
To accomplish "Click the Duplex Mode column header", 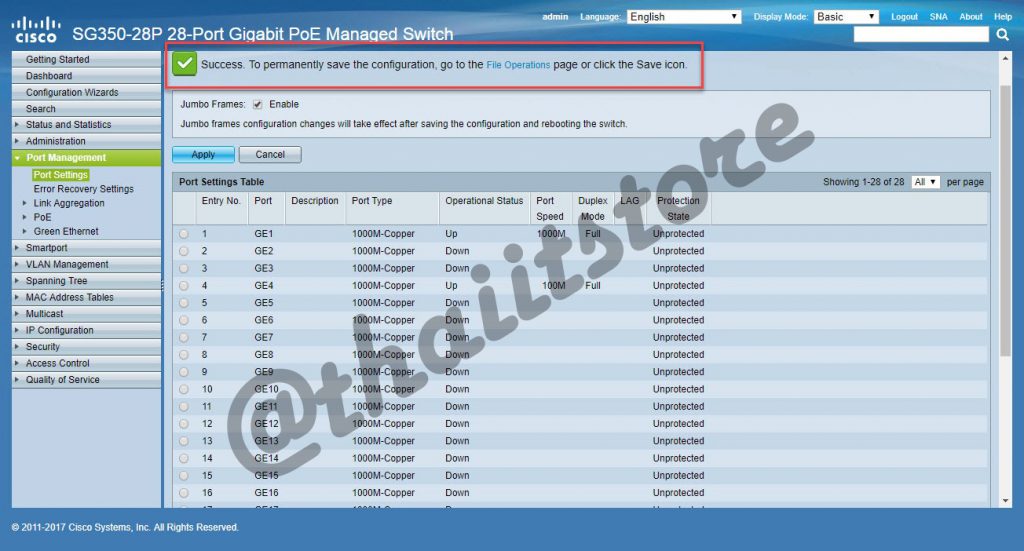I will click(592, 208).
